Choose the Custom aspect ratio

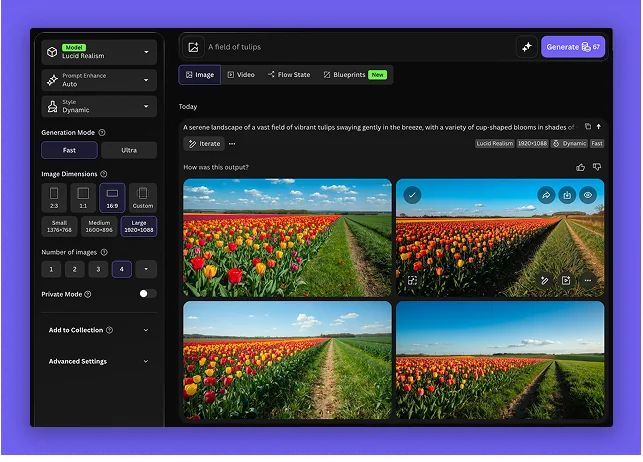(143, 198)
